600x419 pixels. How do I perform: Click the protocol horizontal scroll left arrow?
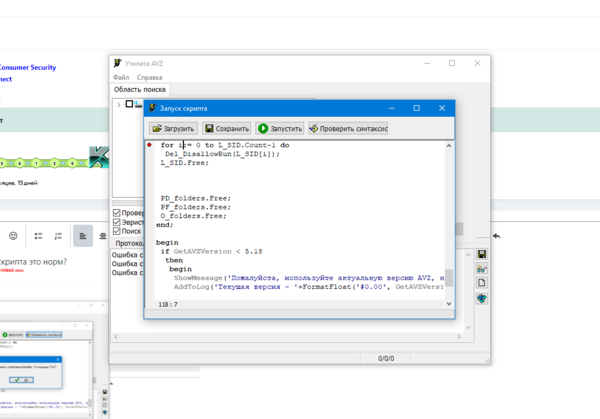click(x=116, y=337)
